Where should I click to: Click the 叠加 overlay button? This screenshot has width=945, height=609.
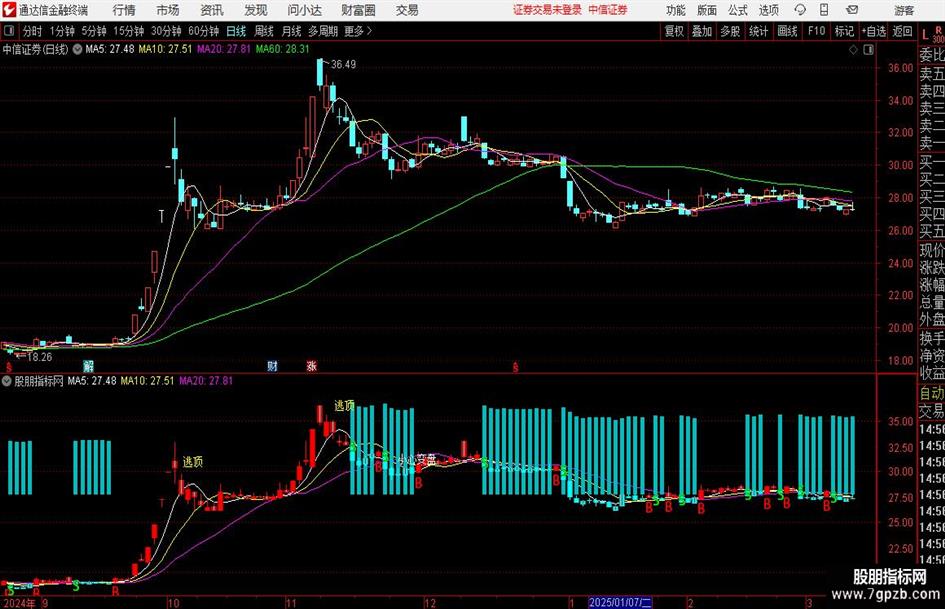coord(702,31)
